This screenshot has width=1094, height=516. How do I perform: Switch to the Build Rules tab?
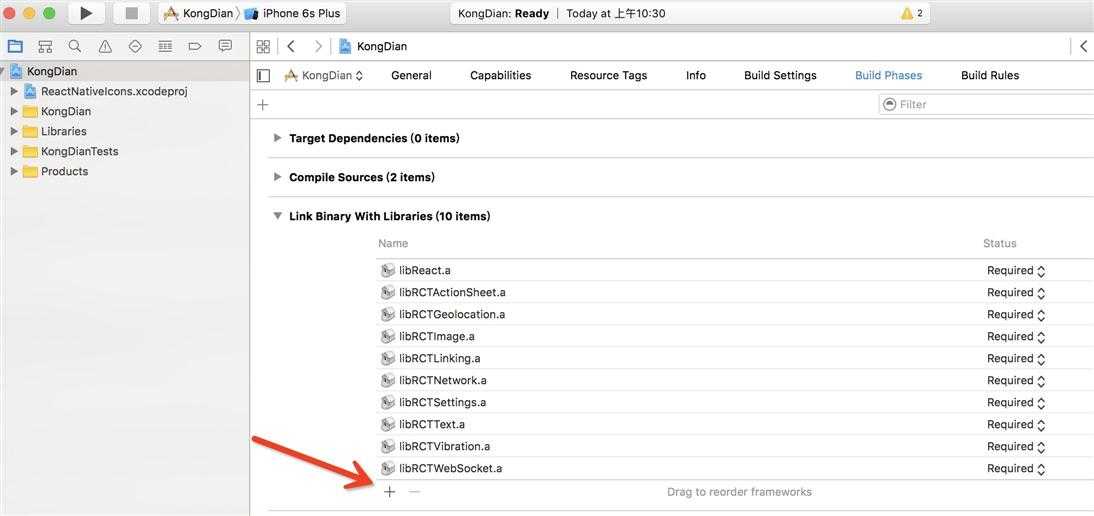(989, 75)
